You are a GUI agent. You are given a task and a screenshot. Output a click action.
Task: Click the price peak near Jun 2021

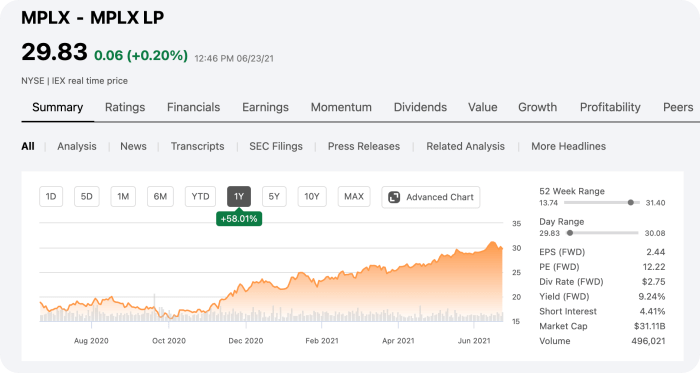[492, 243]
